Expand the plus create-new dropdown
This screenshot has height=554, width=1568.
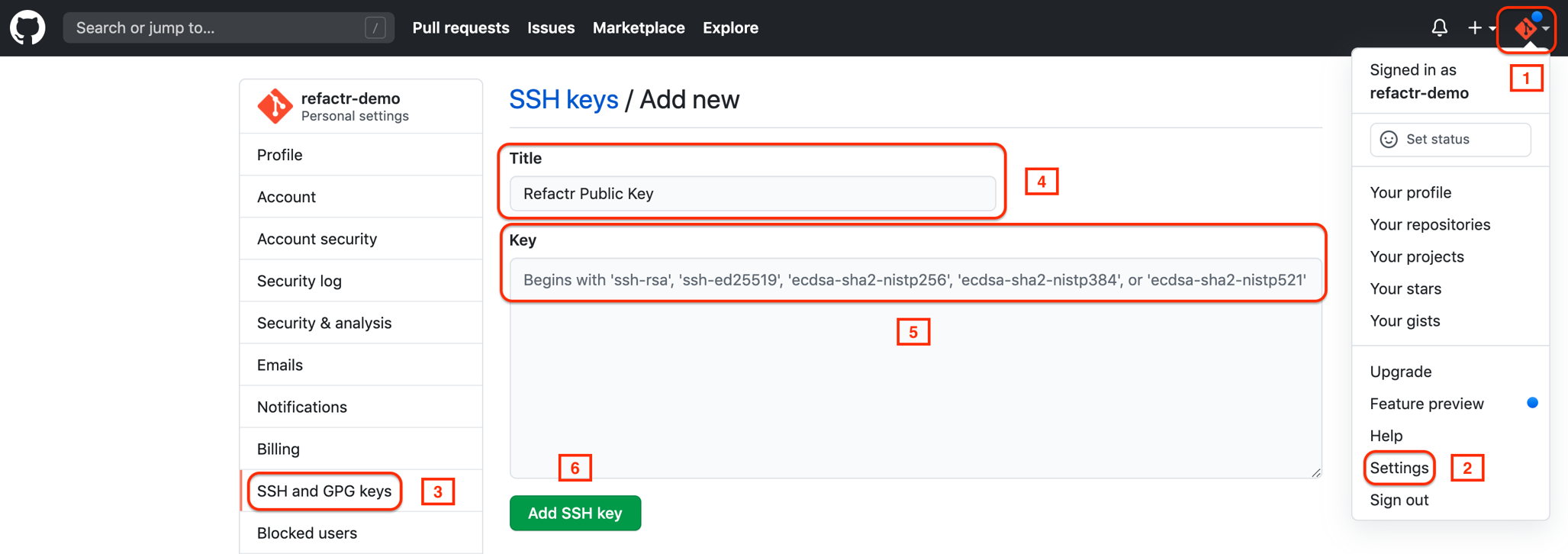point(1480,28)
